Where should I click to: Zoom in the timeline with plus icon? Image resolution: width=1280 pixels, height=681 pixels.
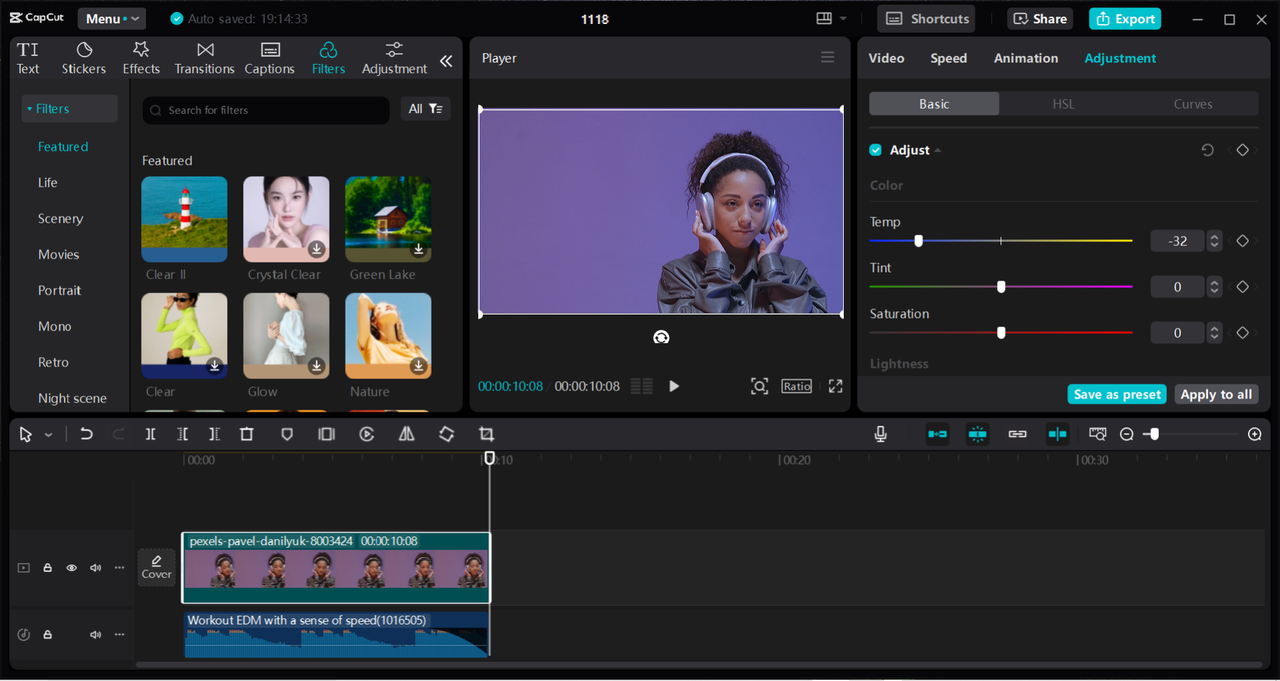[x=1255, y=434]
